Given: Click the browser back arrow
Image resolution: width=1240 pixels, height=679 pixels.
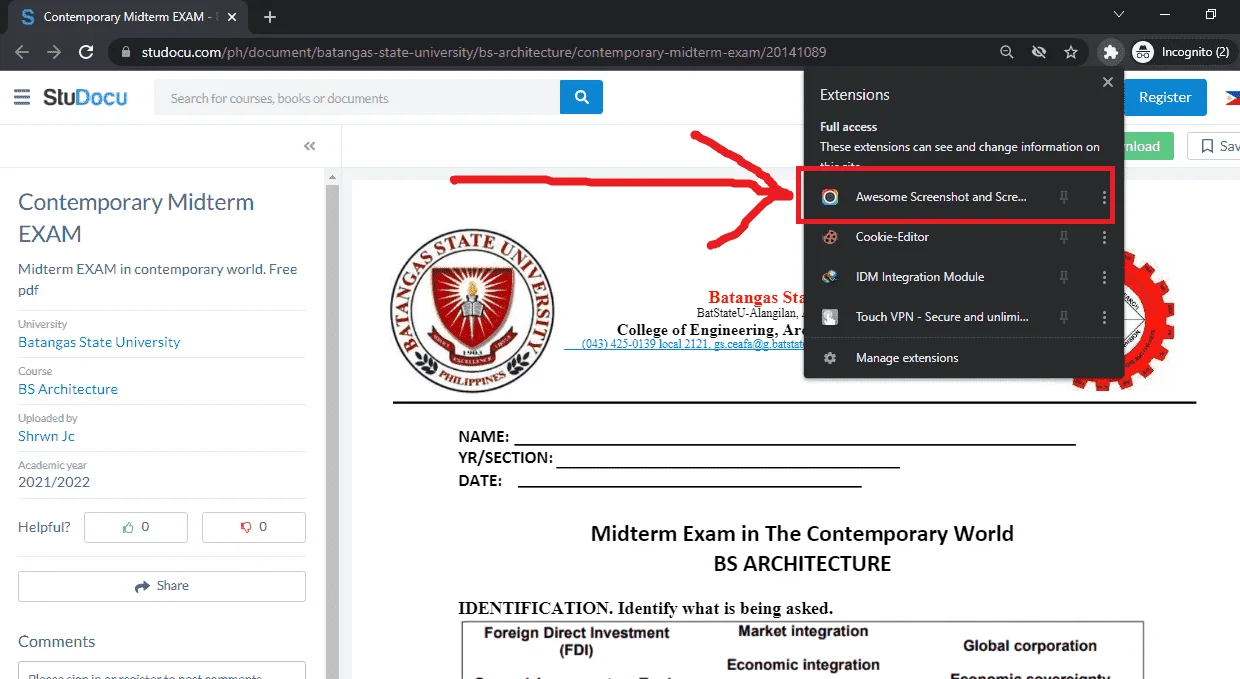Looking at the screenshot, I should point(22,52).
